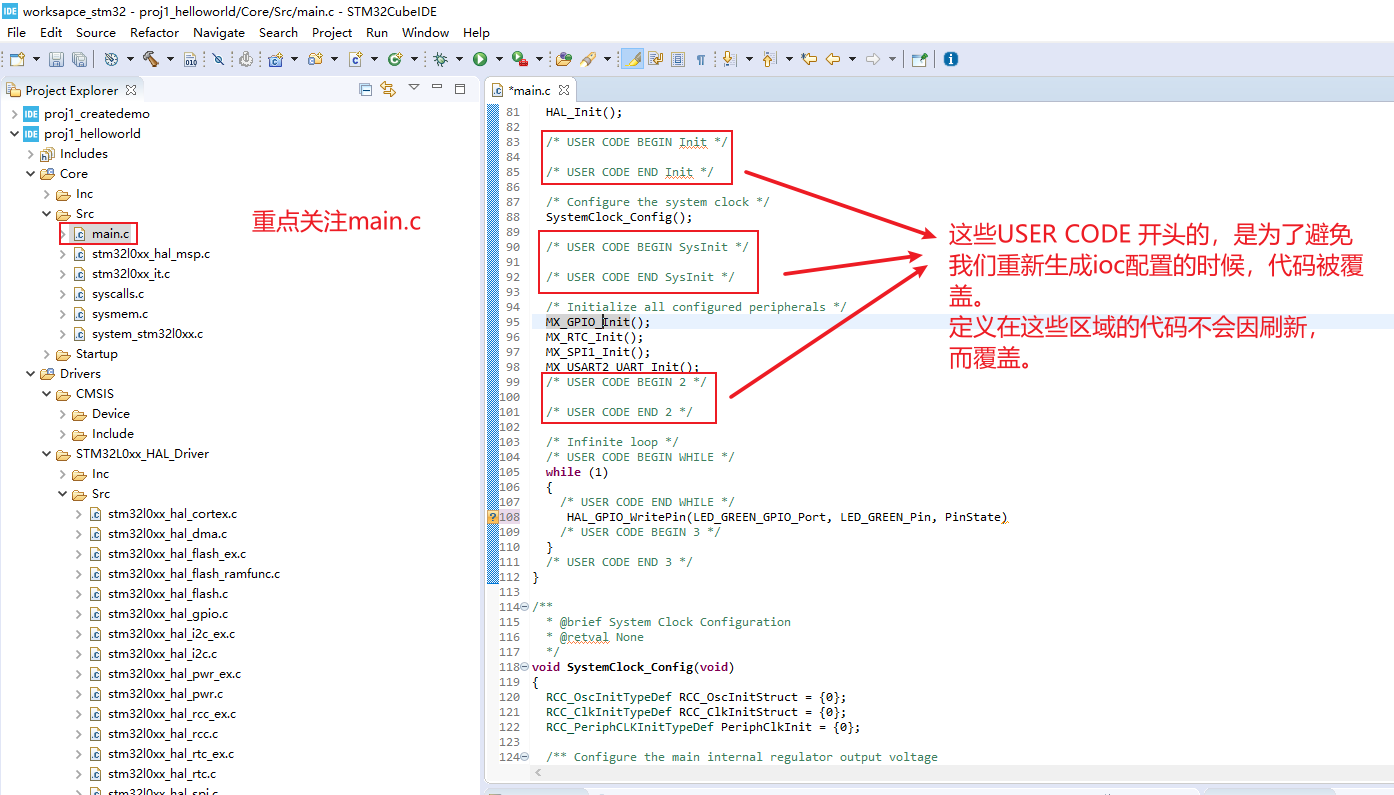Close the Project Explorer tab
Viewport: 1394px width, 795px height.
coord(130,89)
